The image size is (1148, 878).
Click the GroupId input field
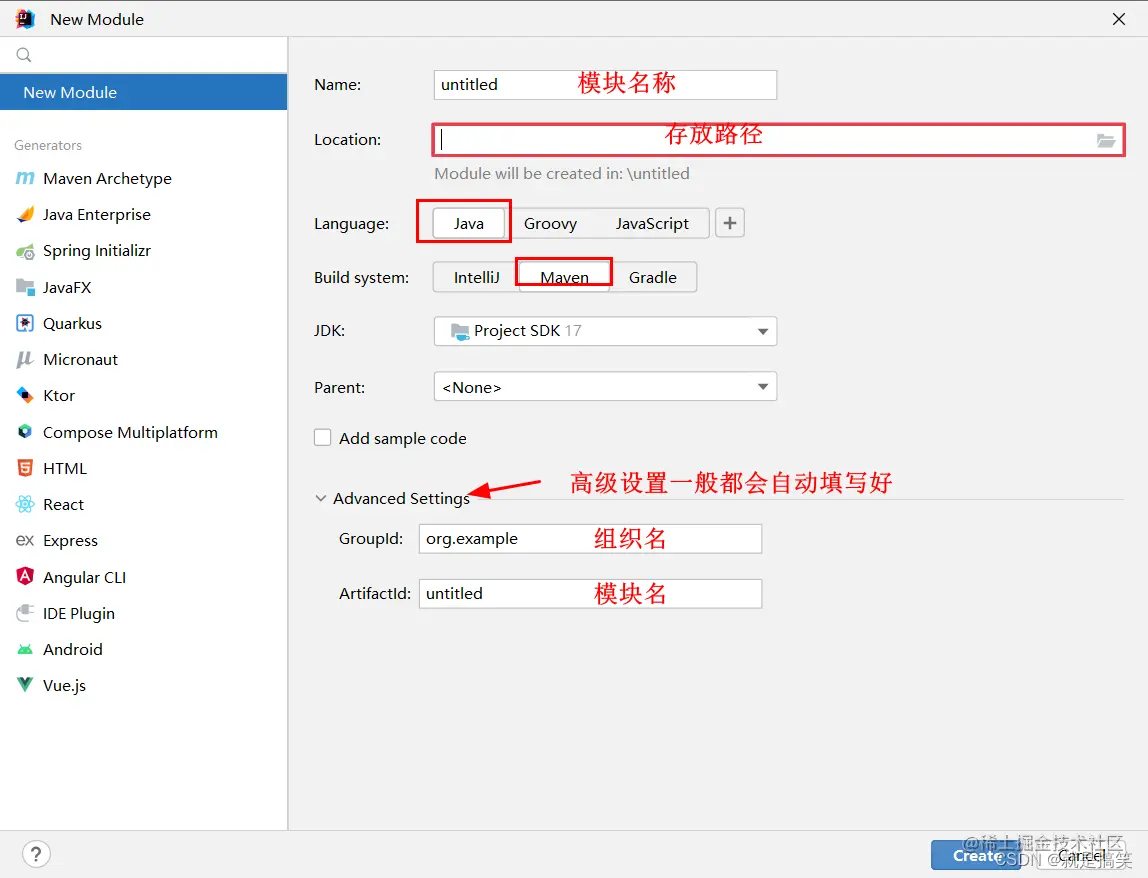(x=590, y=538)
